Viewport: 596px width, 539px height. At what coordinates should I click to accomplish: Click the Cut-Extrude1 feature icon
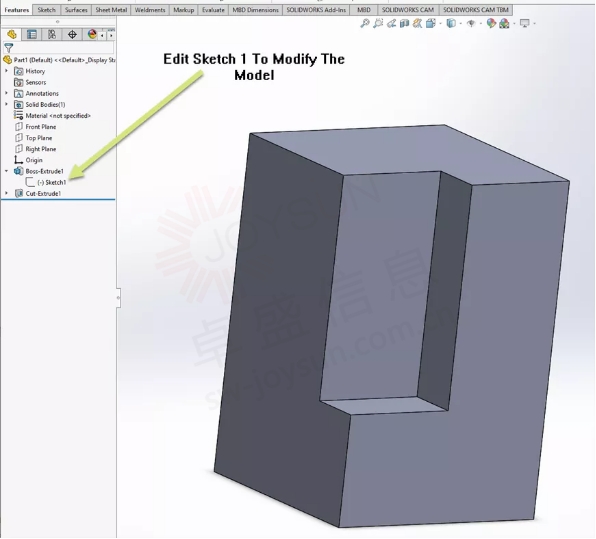tap(18, 193)
